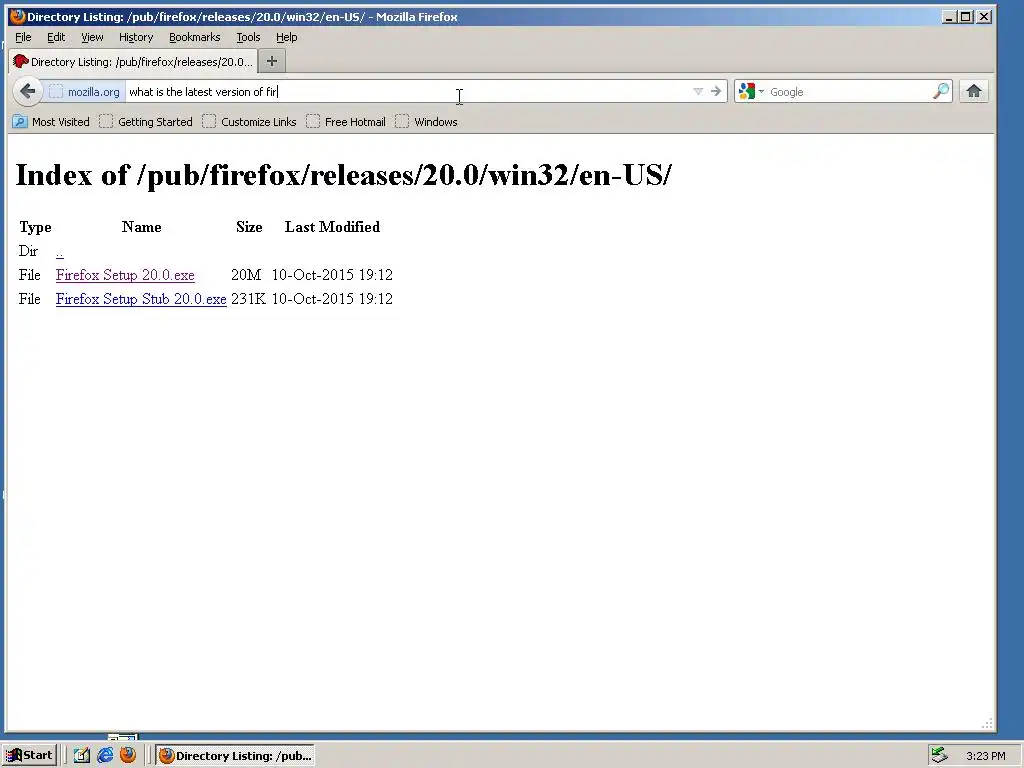The width and height of the screenshot is (1024, 768).
Task: Go back using the back arrow button
Action: 27,91
